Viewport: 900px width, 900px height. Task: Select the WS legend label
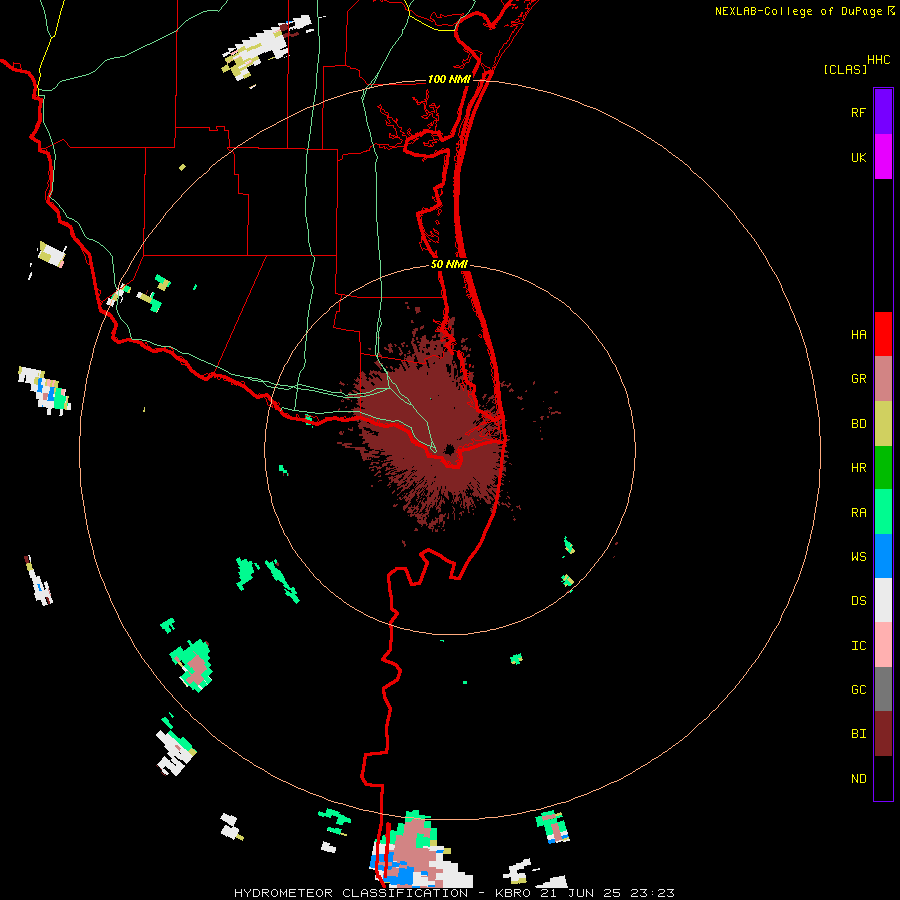(858, 556)
